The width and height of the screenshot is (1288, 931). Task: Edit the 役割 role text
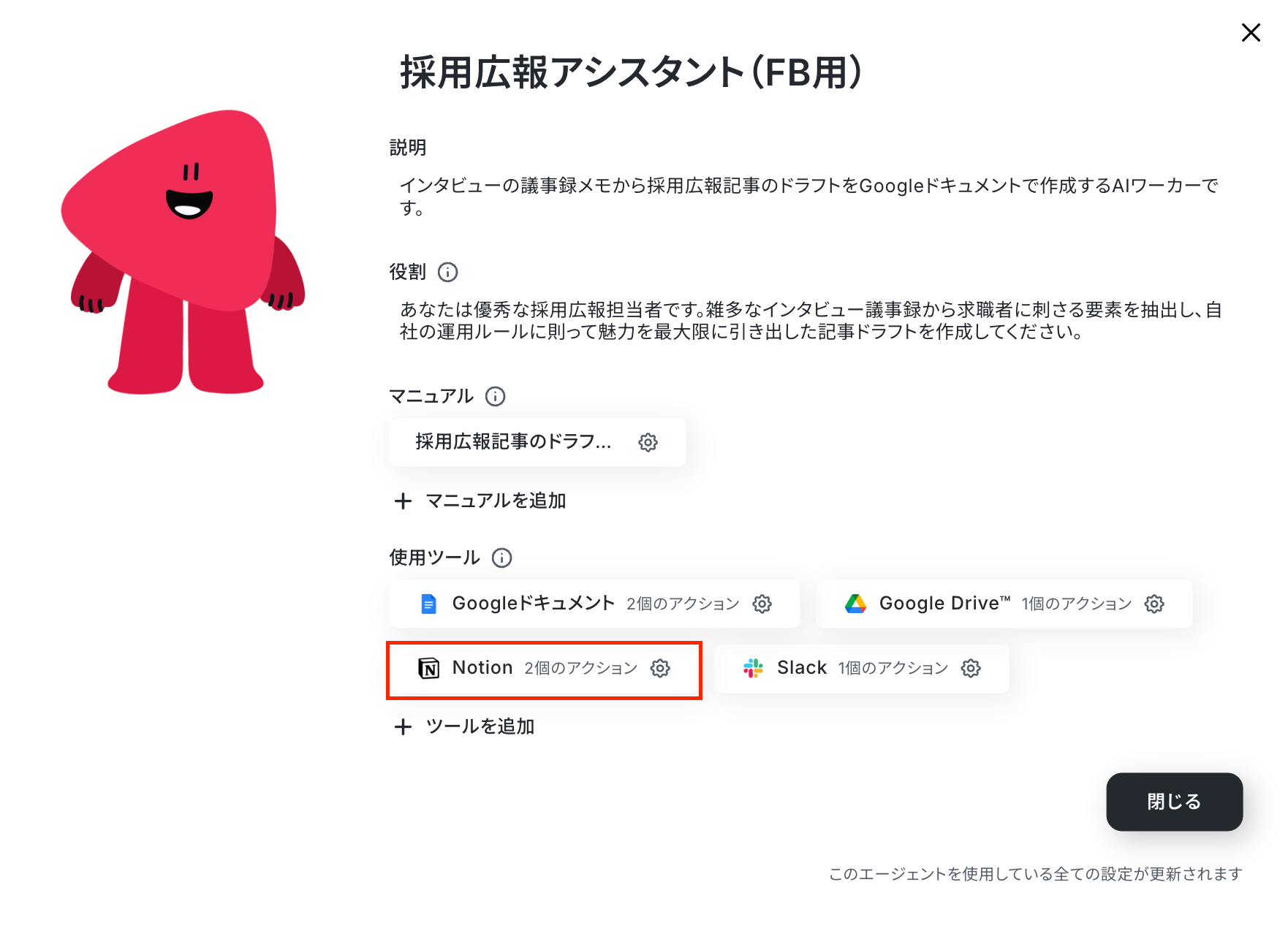[x=810, y=321]
